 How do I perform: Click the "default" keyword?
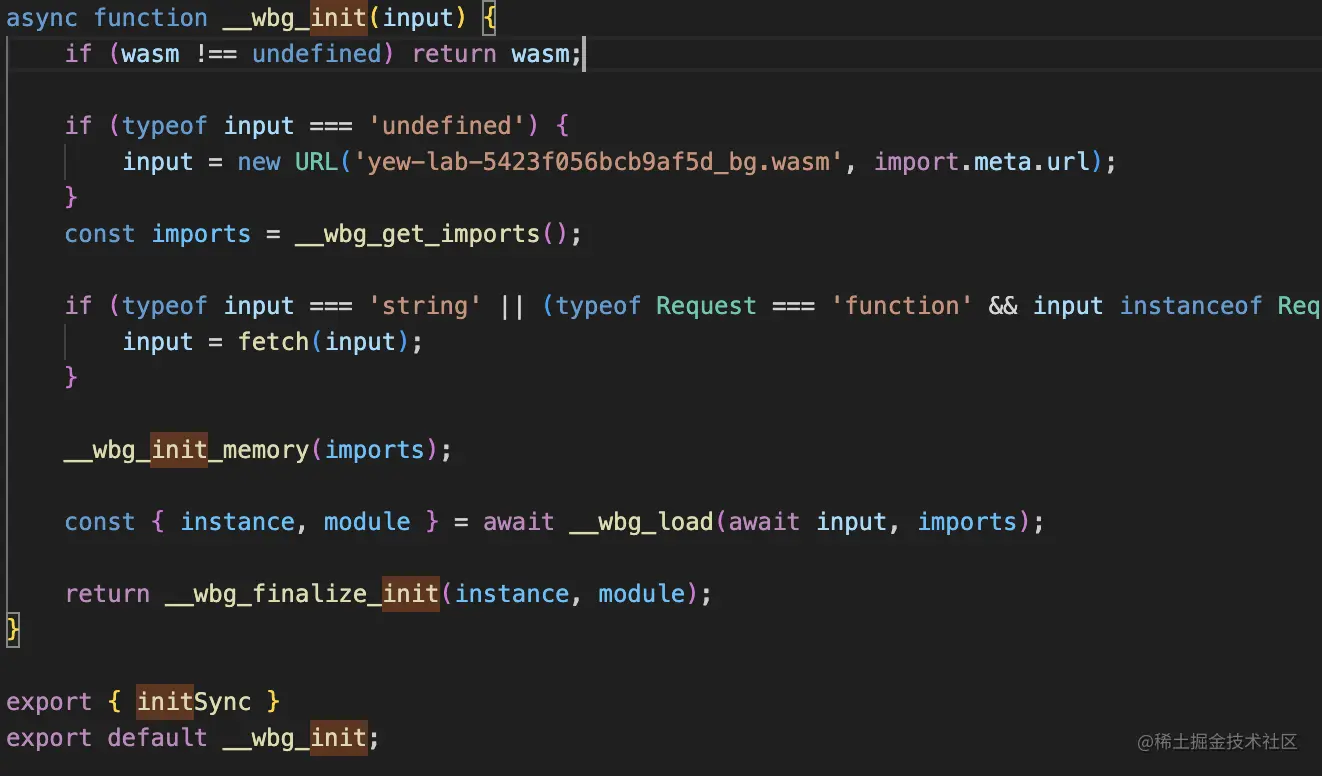(158, 738)
